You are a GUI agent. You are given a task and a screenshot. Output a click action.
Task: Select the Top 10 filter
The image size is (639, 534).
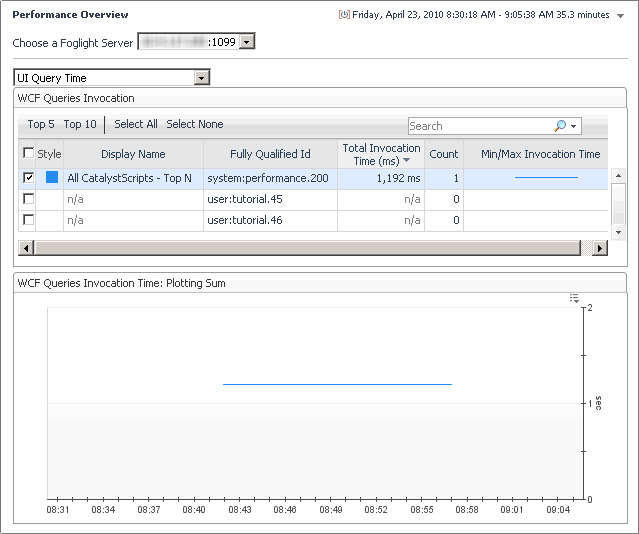tap(80, 124)
